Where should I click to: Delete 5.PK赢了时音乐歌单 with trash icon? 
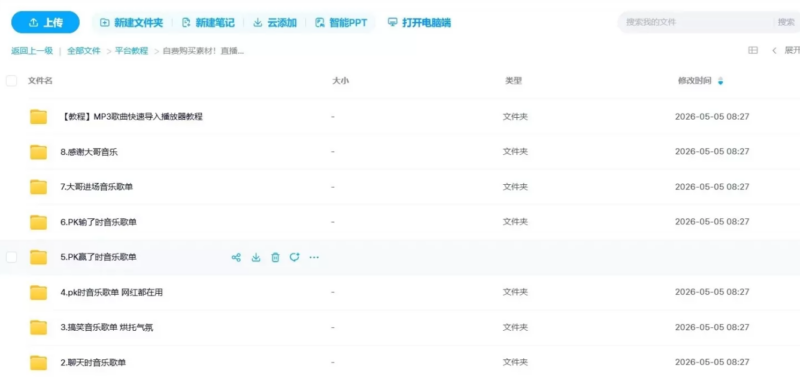click(276, 257)
